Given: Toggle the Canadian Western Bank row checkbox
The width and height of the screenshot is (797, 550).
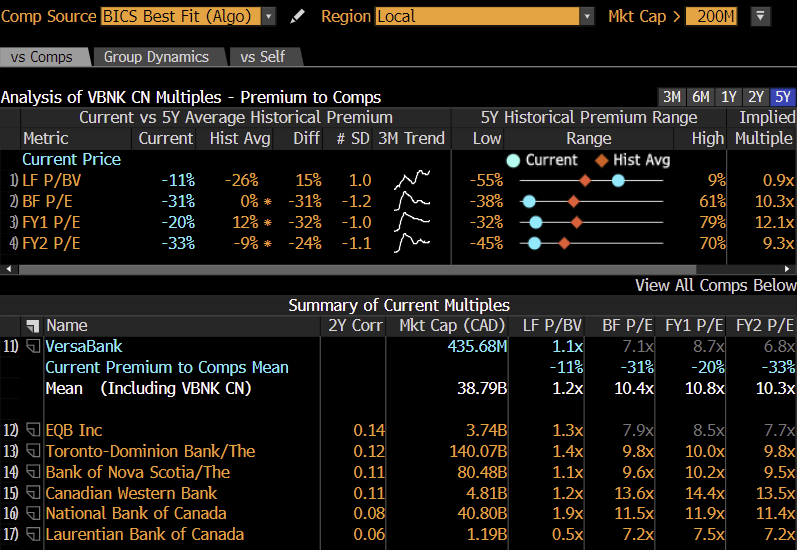Looking at the screenshot, I should [x=33, y=493].
